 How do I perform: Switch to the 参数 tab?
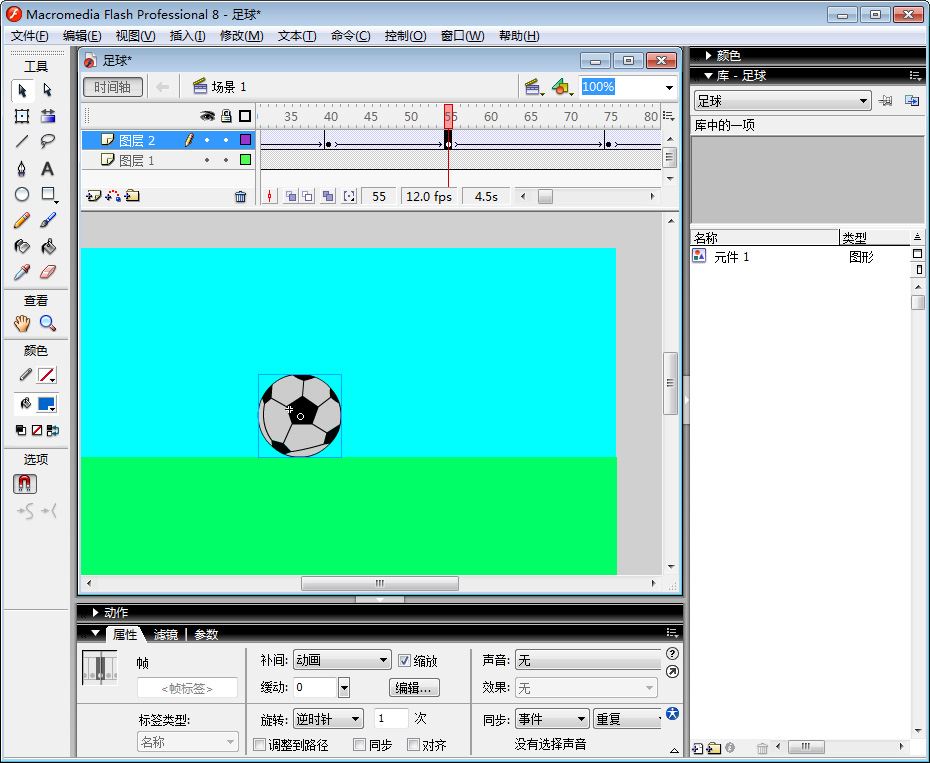click(x=206, y=634)
